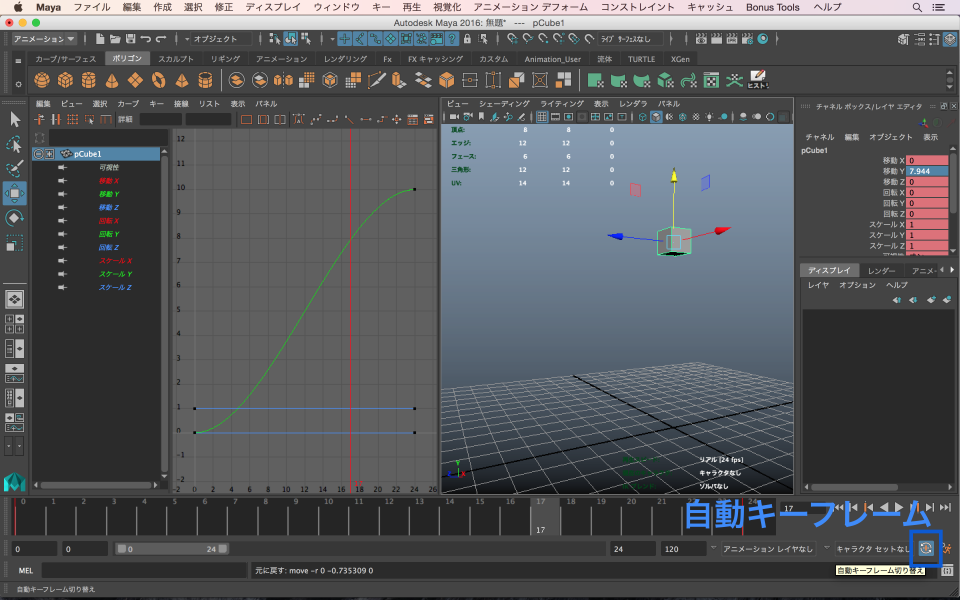
Task: Click the 移動 Y value field 7.944
Action: click(927, 171)
